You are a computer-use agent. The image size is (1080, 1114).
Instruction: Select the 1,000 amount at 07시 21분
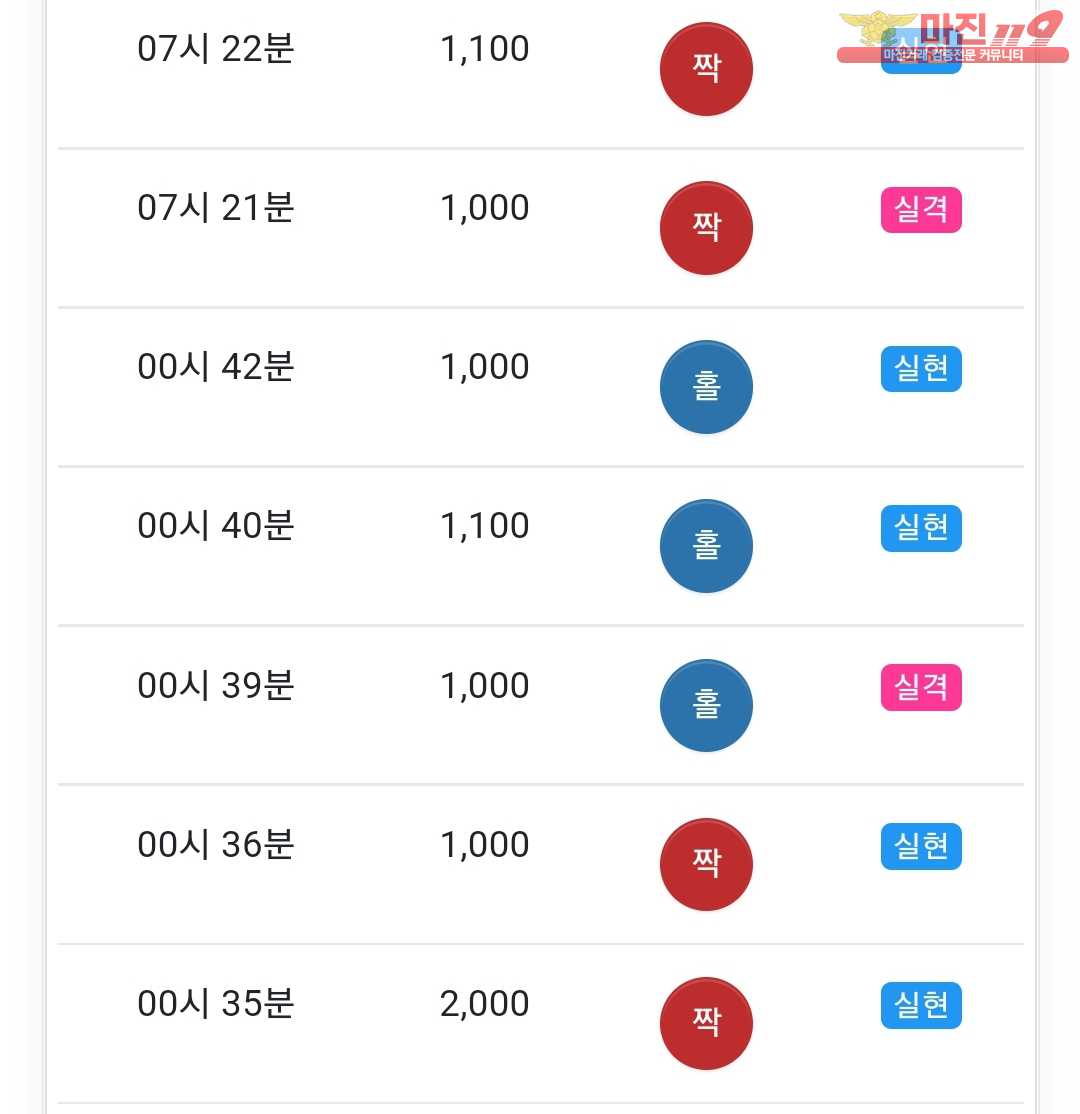(x=485, y=208)
